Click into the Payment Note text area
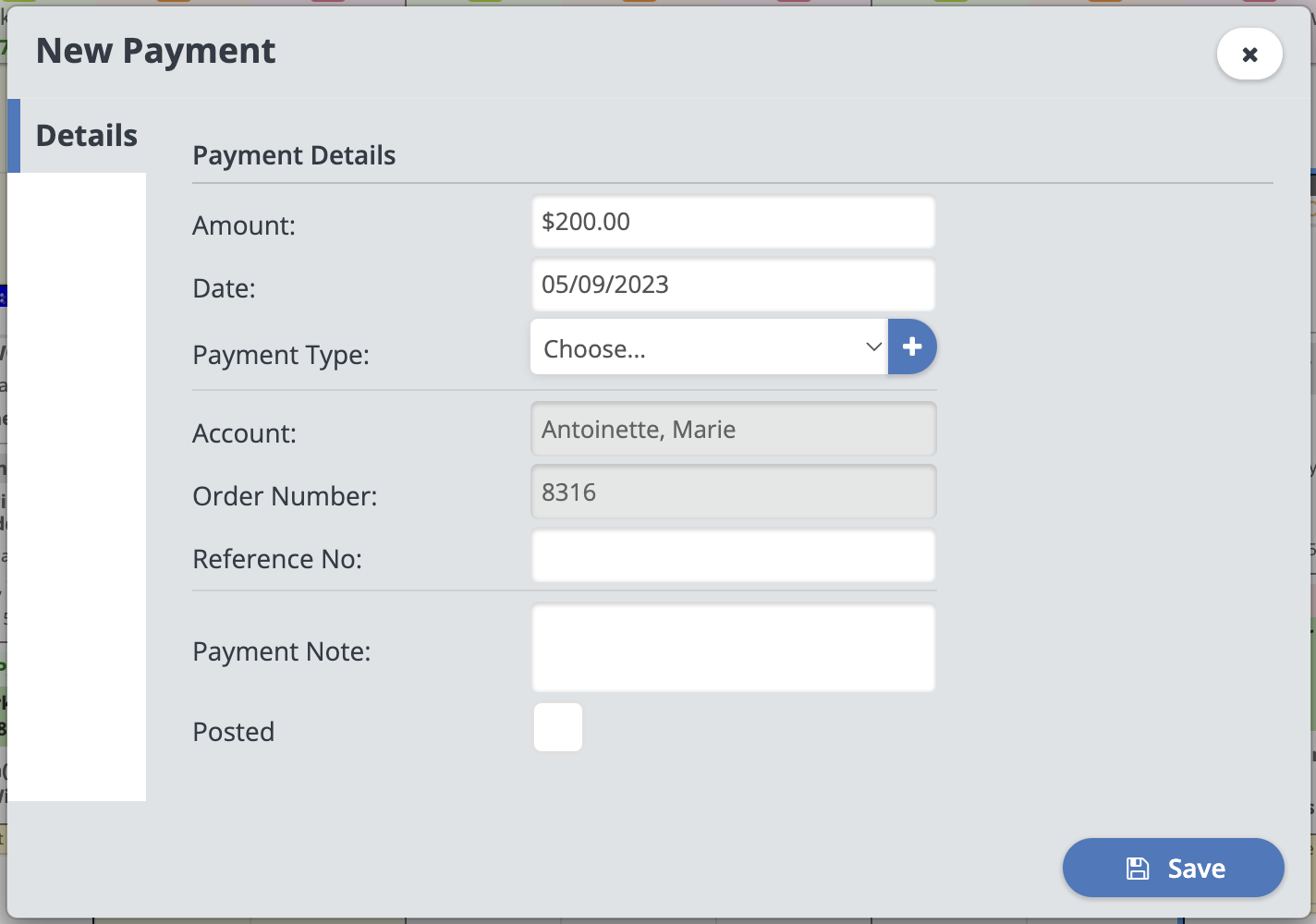 click(733, 648)
